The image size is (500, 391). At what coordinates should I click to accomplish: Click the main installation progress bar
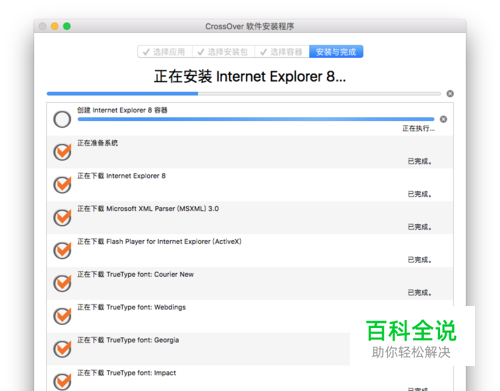pyautogui.click(x=244, y=94)
